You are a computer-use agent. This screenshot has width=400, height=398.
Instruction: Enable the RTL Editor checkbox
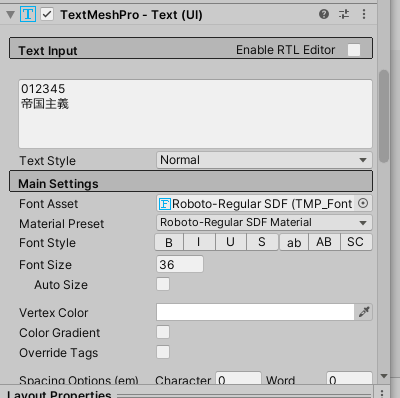pos(354,50)
